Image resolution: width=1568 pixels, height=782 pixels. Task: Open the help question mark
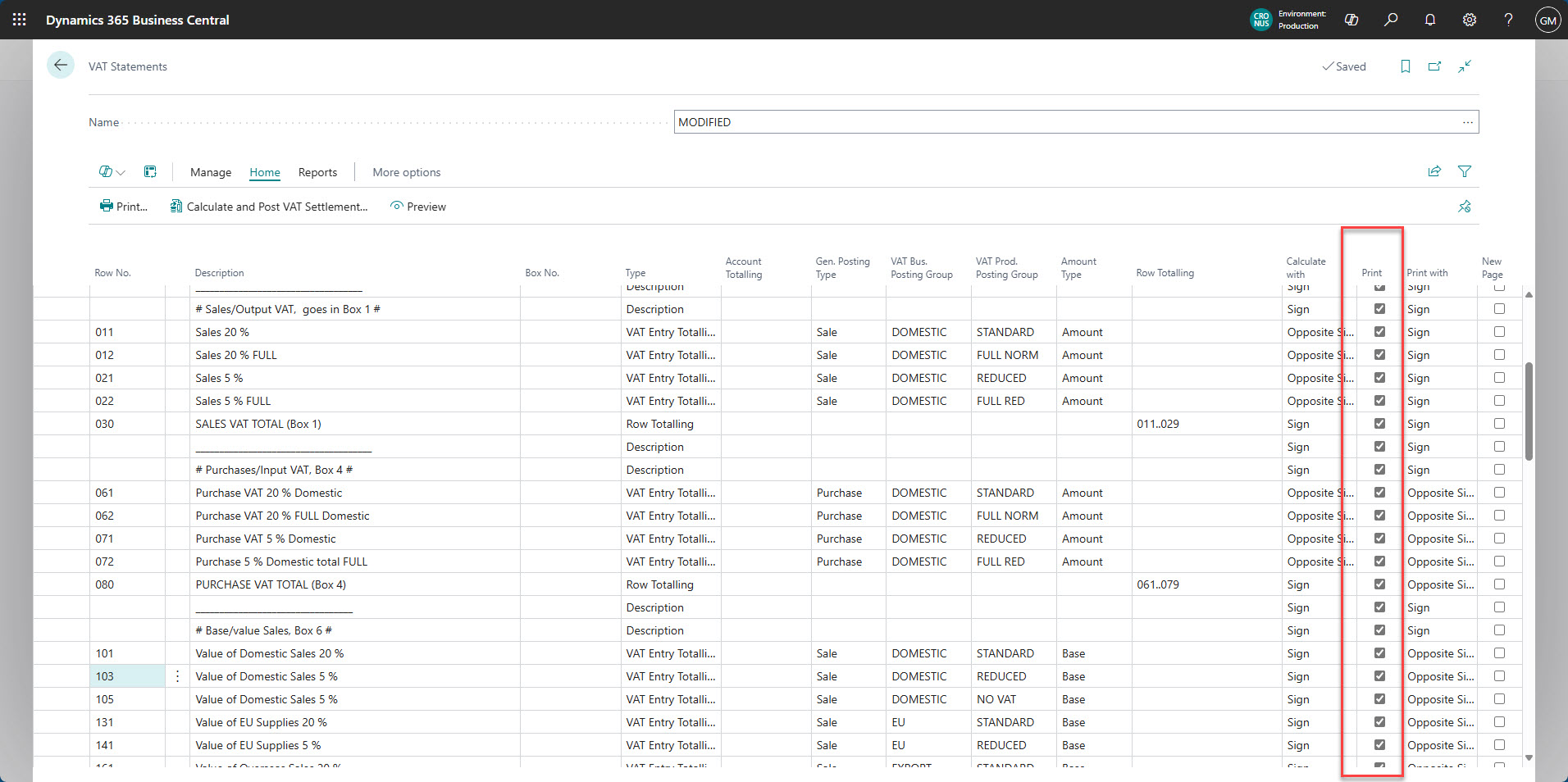[1508, 20]
